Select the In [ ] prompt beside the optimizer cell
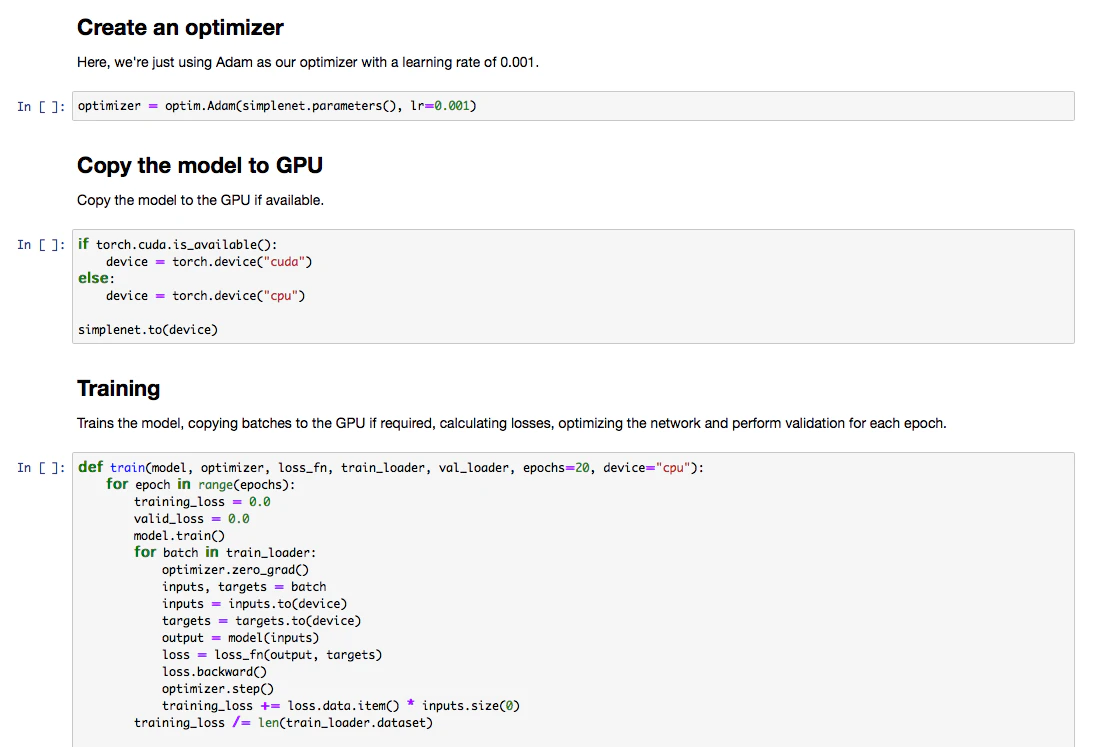Screen dimensions: 1094x747 coord(41,107)
